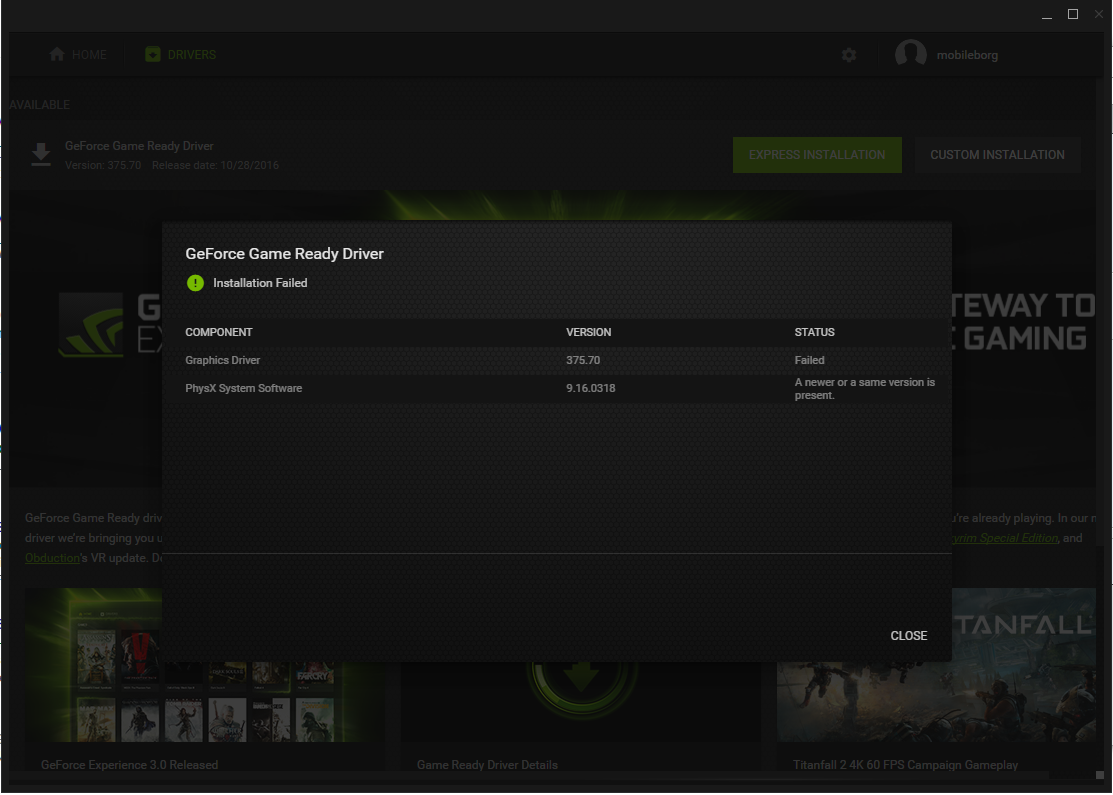Open the mobileborg account name

tap(967, 55)
